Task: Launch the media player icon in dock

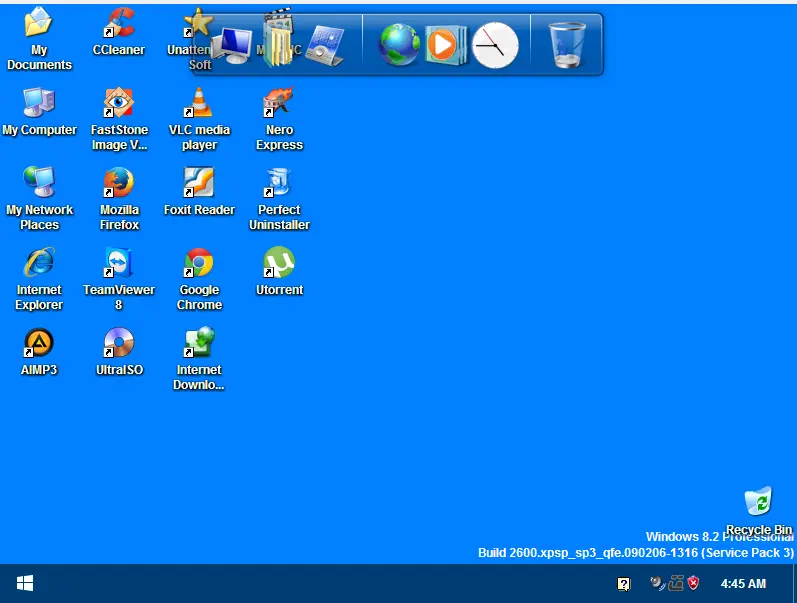Action: (445, 45)
